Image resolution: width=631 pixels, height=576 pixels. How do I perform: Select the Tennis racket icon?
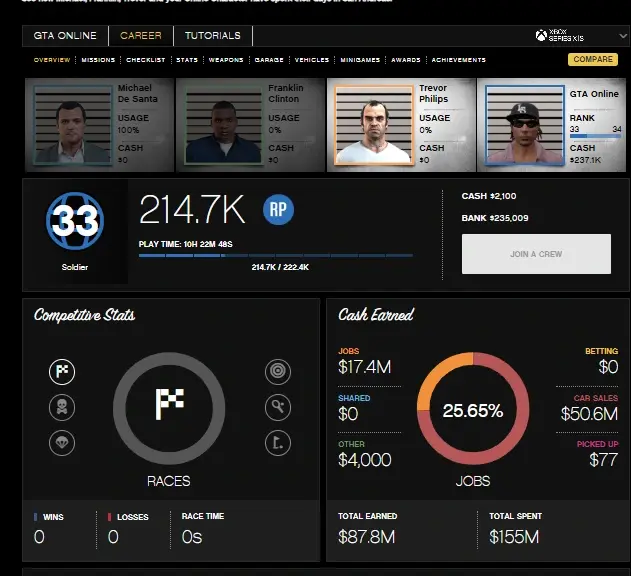tap(278, 407)
